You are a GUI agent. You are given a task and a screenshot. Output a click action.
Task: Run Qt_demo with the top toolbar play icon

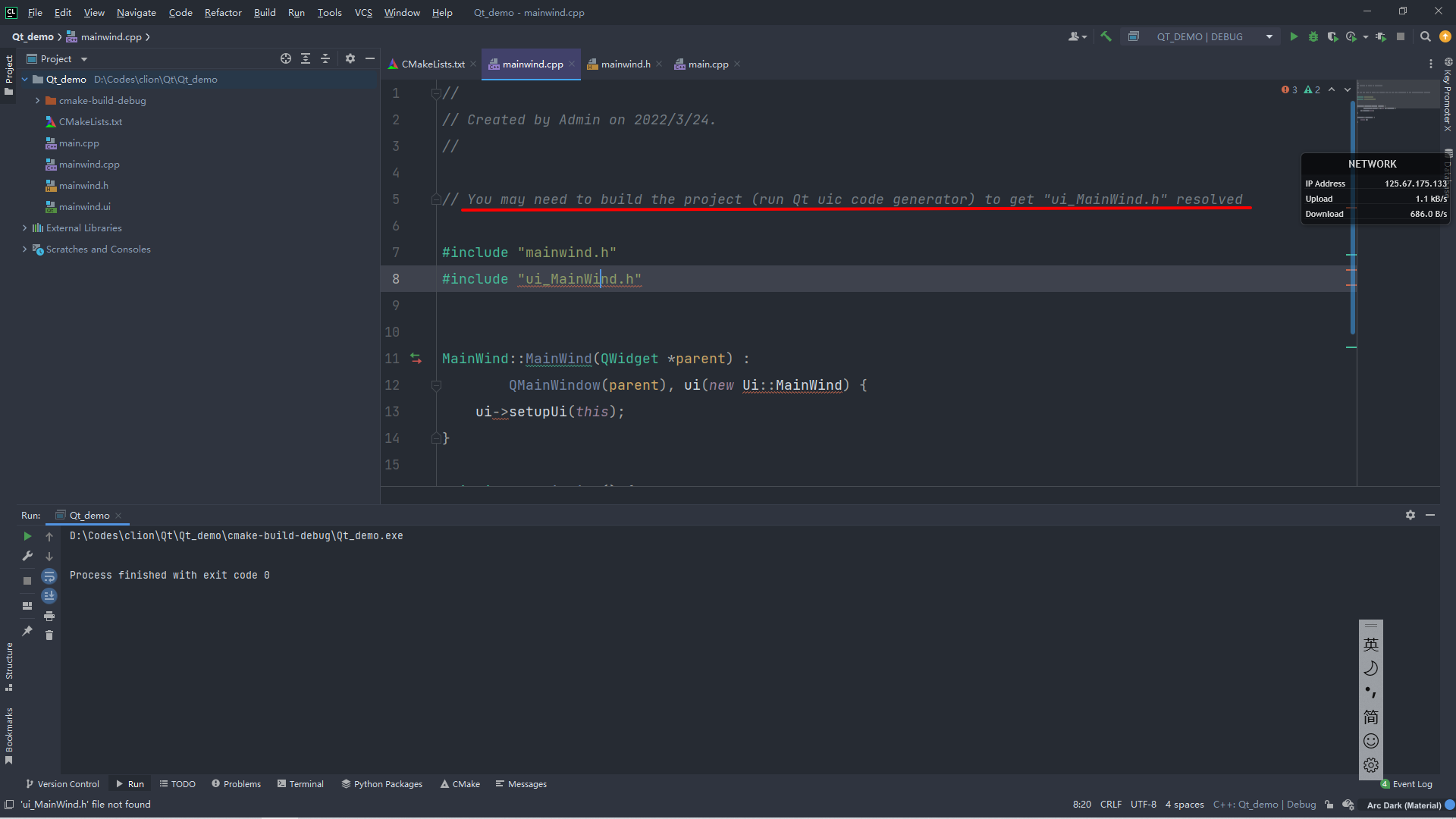[x=1294, y=36]
